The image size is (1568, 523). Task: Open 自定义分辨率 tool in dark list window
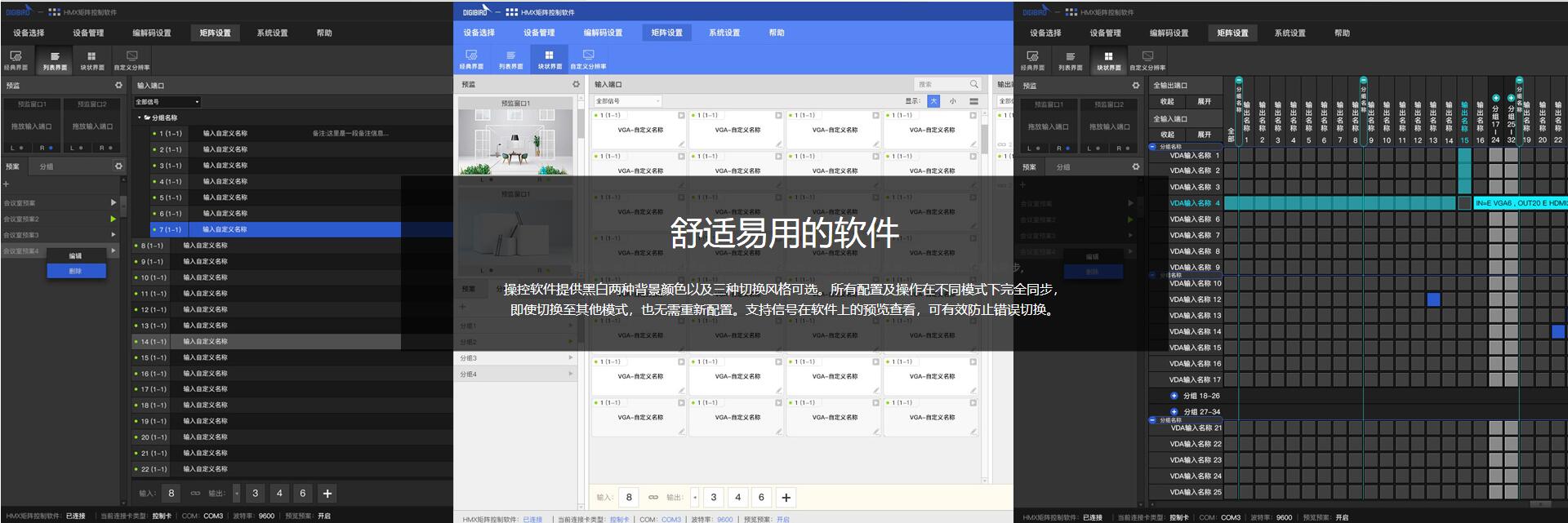131,60
